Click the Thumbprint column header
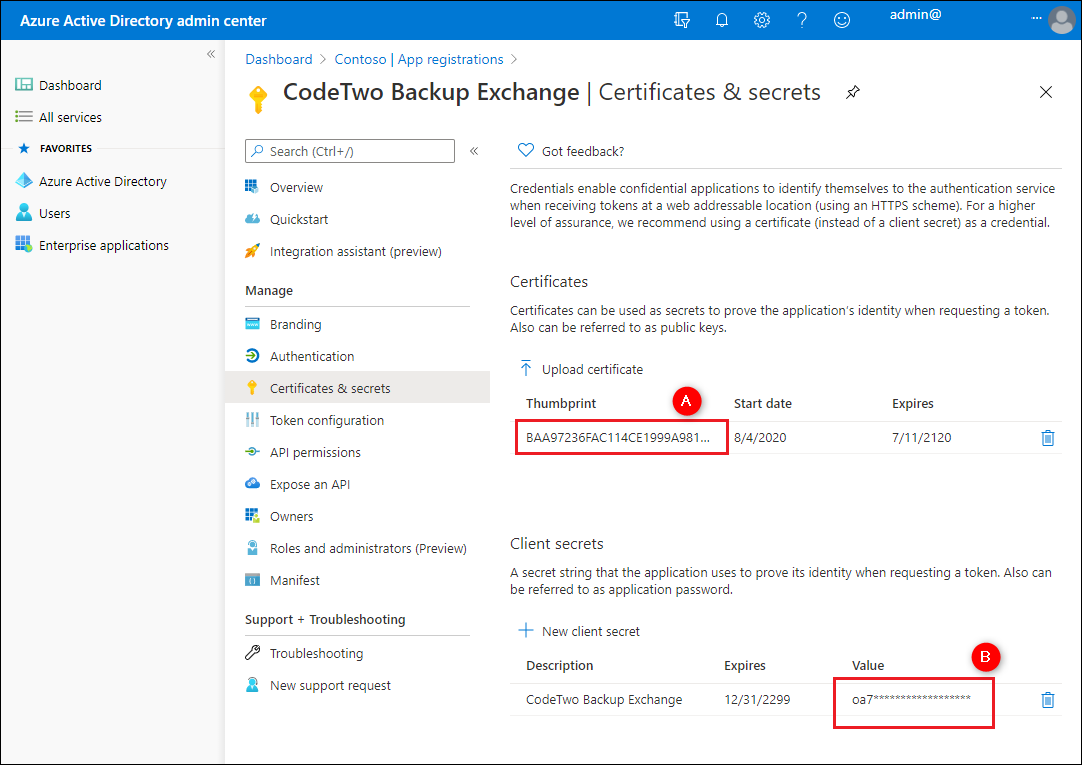Screen dimensions: 1082x765 click(x=560, y=404)
